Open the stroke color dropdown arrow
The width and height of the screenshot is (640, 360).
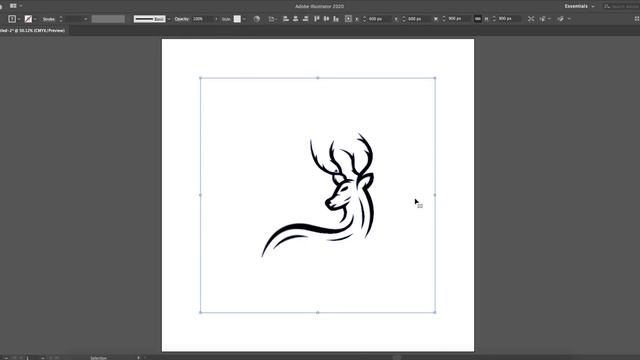(35, 19)
